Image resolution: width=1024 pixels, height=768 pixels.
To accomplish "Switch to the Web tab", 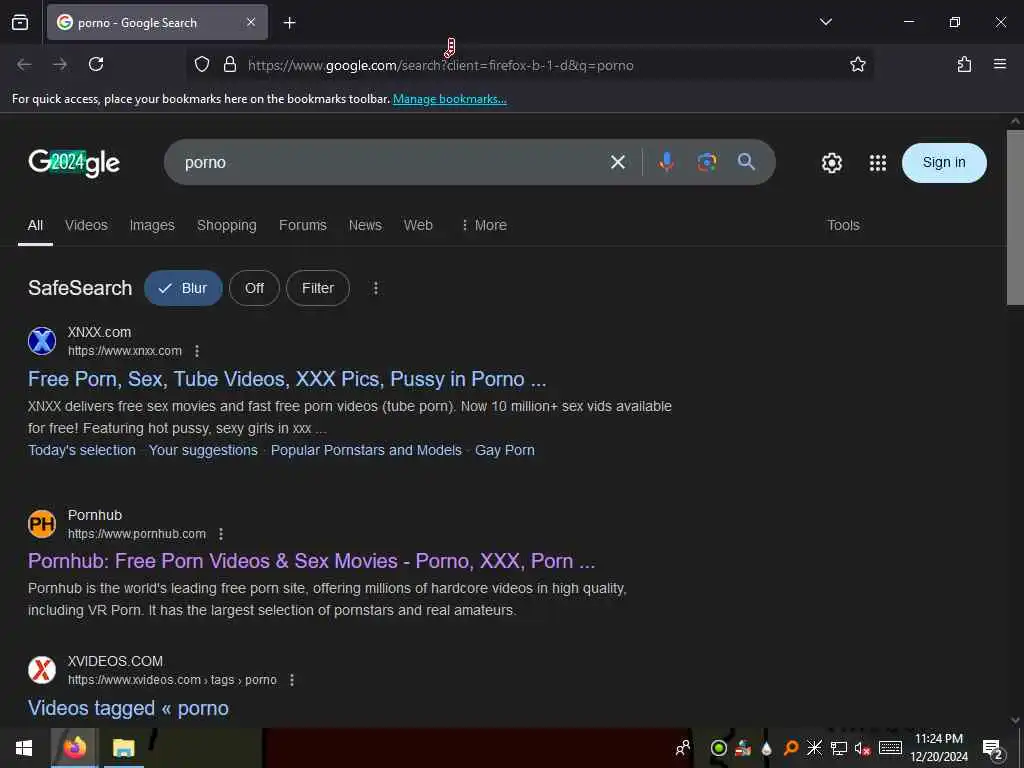I will (418, 225).
